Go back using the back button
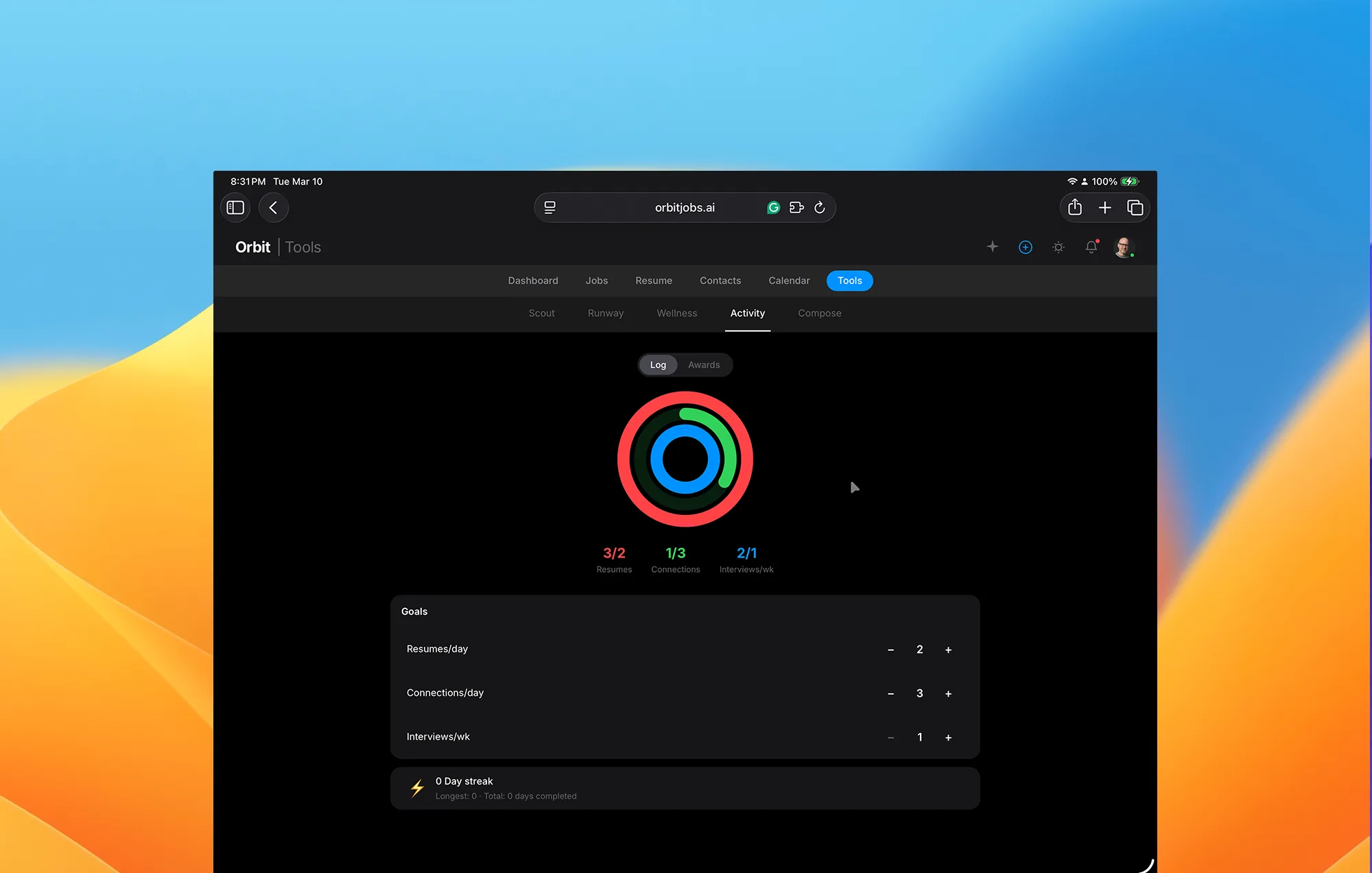The height and width of the screenshot is (873, 1372). pyautogui.click(x=273, y=207)
